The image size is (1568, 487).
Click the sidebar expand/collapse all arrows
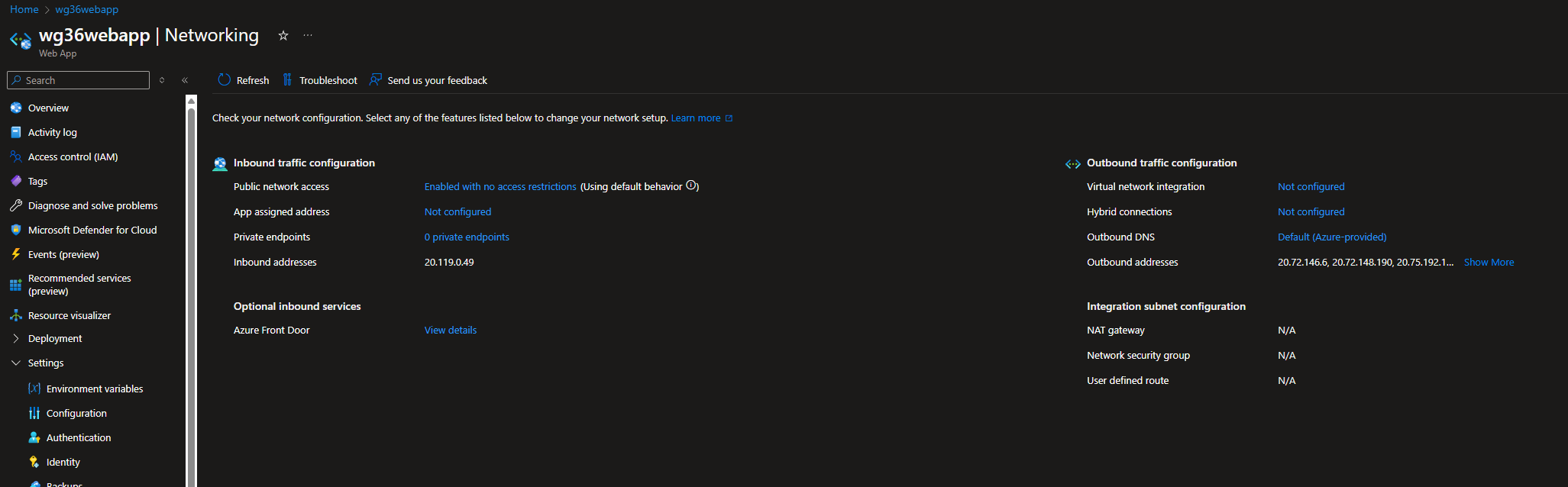point(162,80)
